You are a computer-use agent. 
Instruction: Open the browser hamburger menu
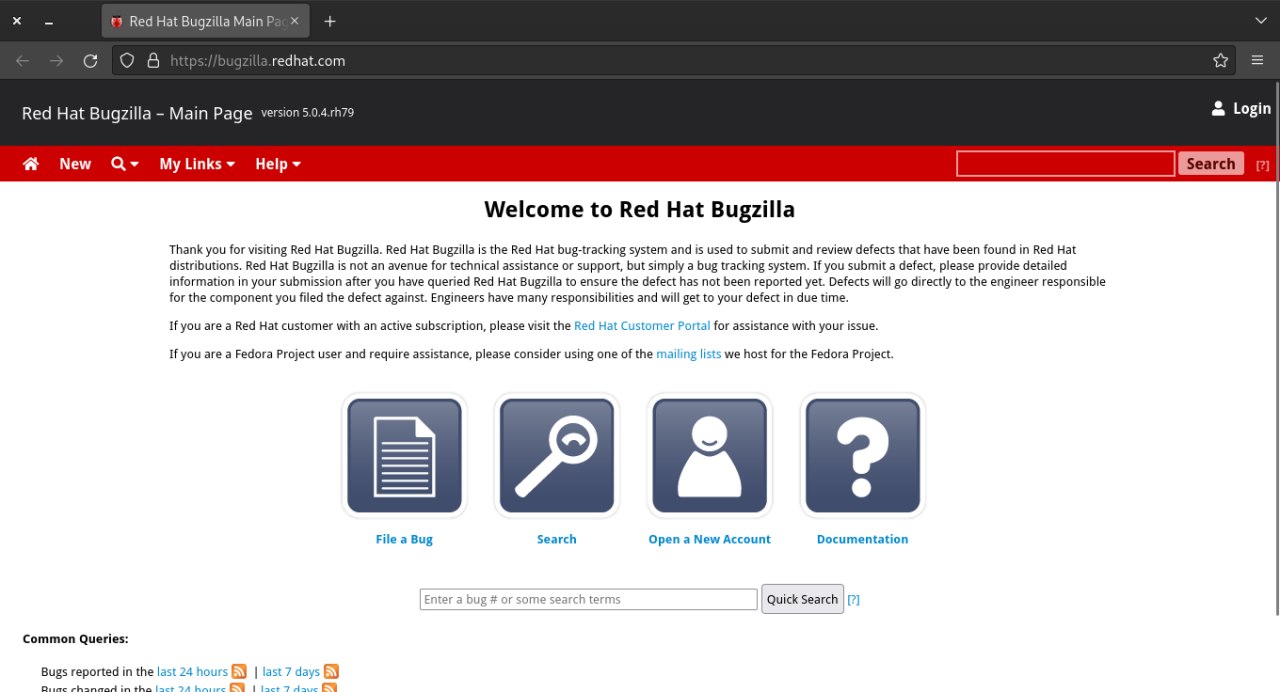coord(1258,61)
